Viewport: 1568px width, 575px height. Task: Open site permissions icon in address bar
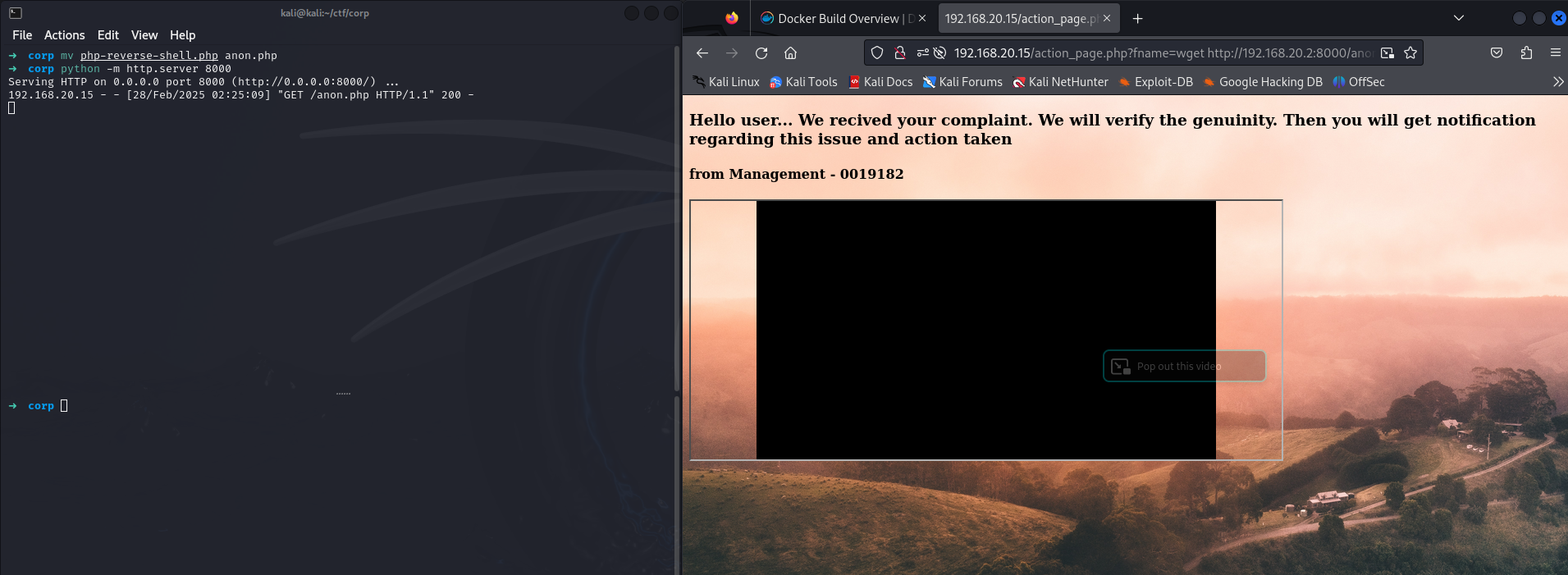pos(923,52)
